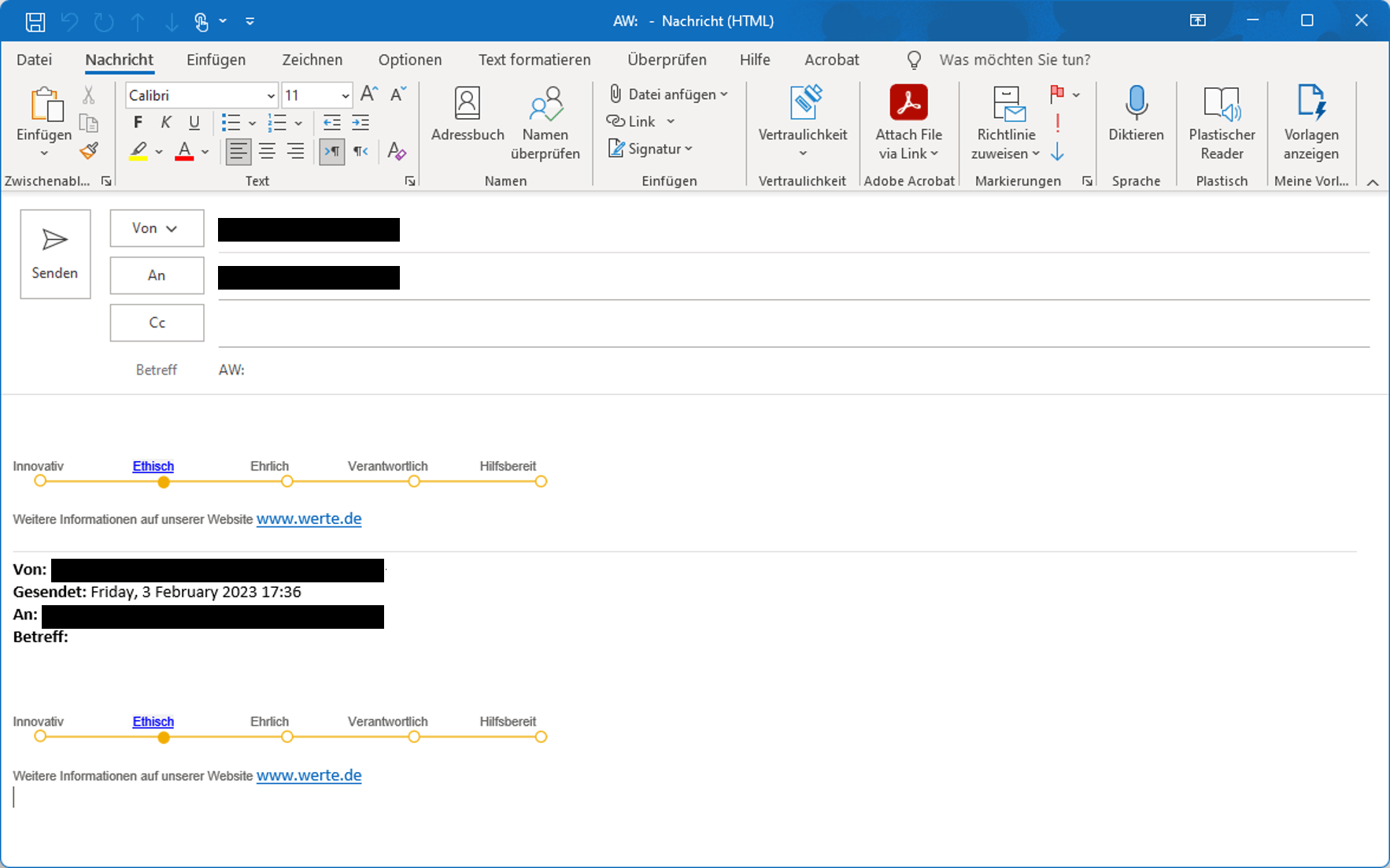Center align text

[267, 151]
